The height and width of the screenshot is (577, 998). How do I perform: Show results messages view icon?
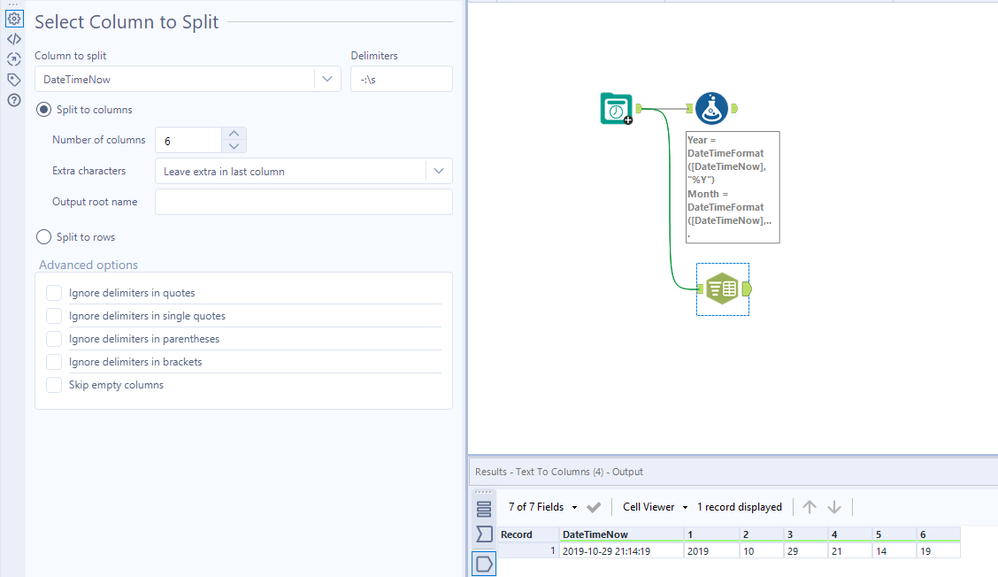click(x=484, y=509)
